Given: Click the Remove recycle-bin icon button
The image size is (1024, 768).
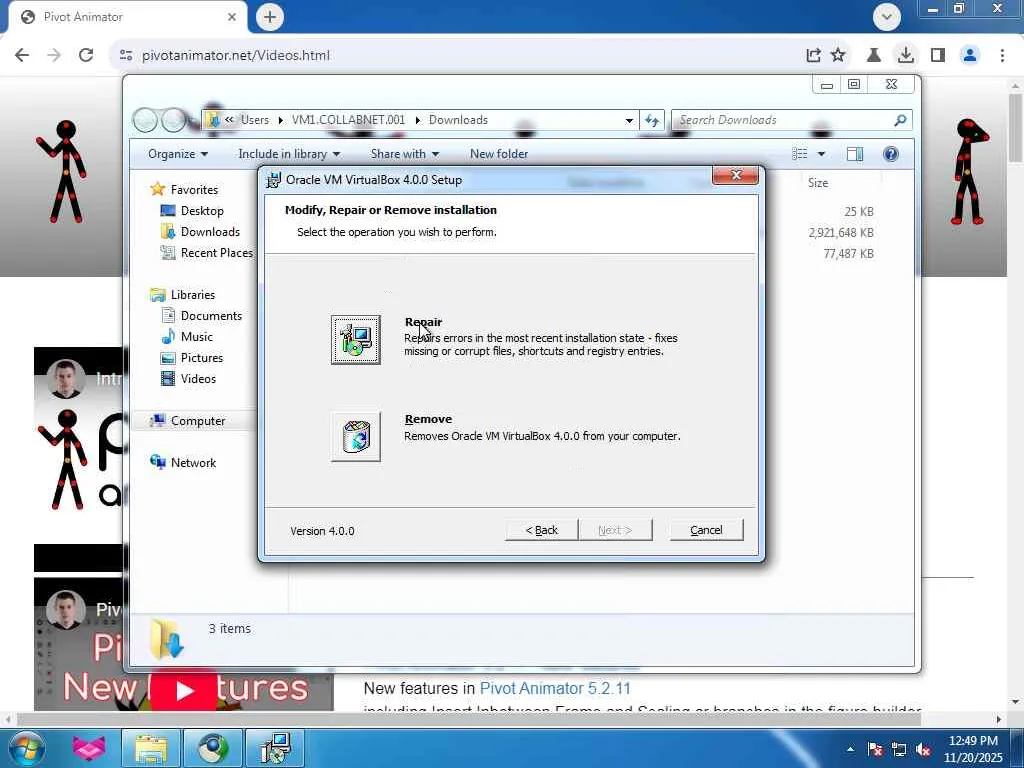Looking at the screenshot, I should (355, 436).
